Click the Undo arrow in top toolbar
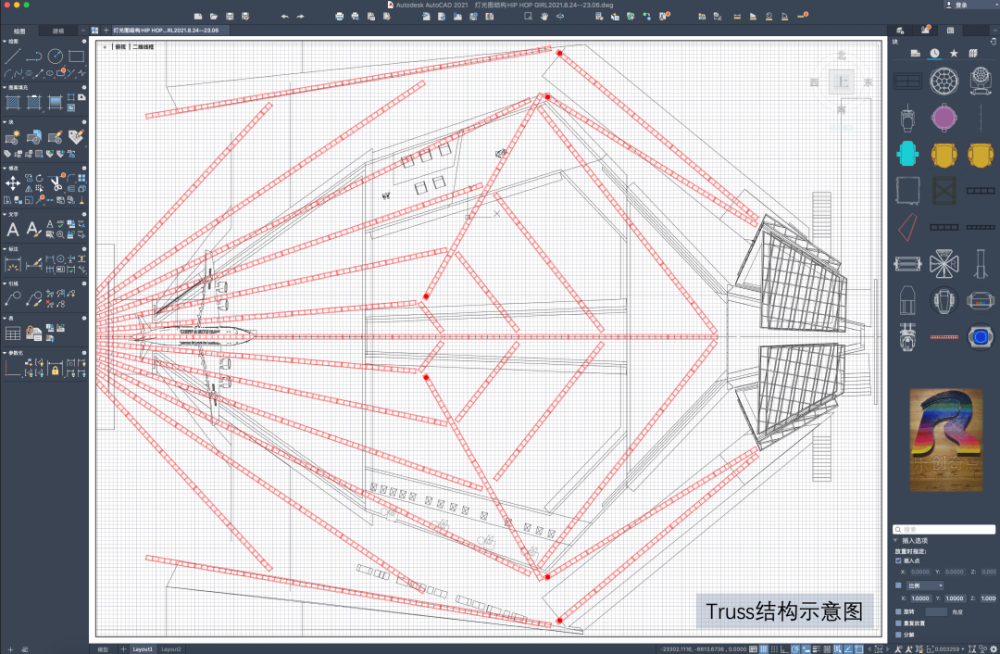 (284, 17)
